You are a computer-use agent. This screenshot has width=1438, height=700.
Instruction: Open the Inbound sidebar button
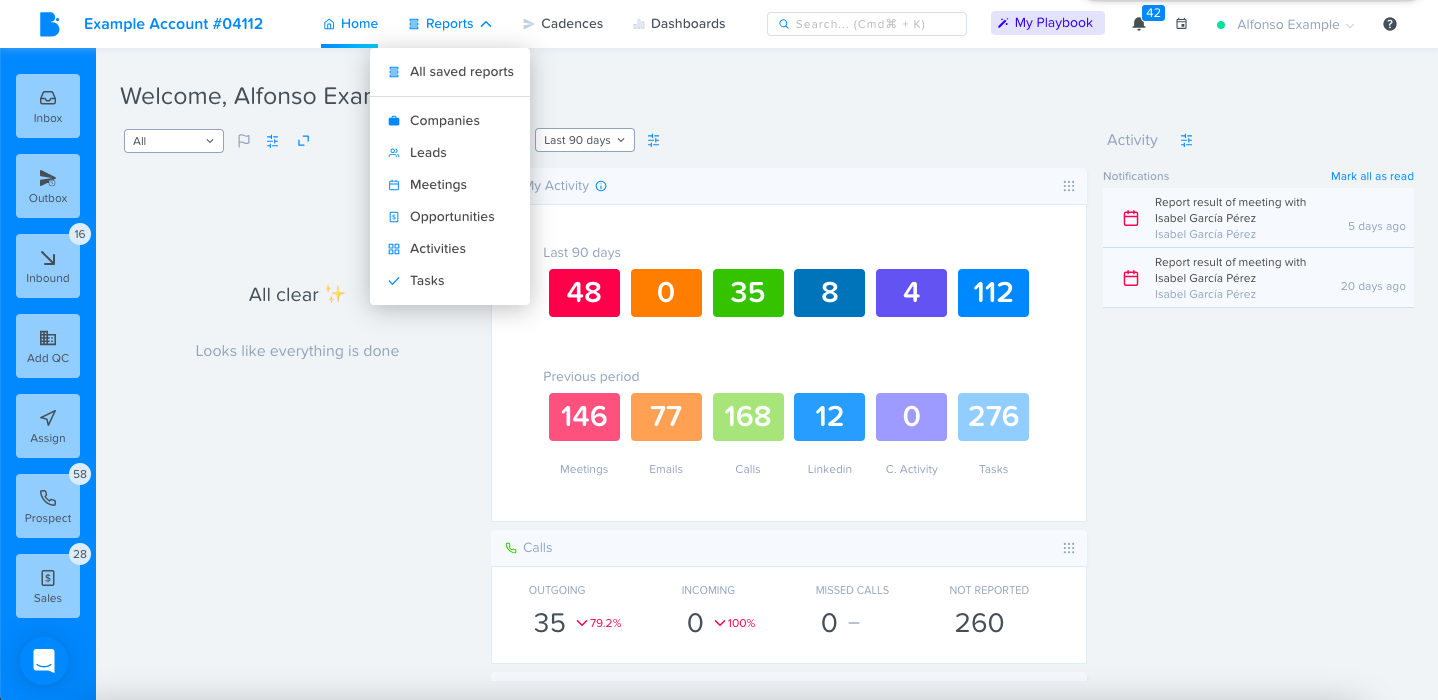point(48,266)
